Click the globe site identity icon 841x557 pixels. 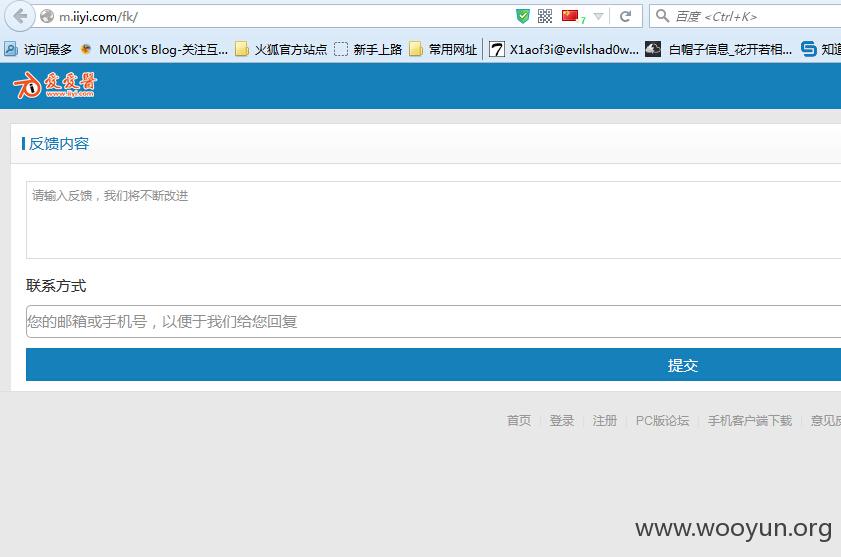[x=47, y=17]
